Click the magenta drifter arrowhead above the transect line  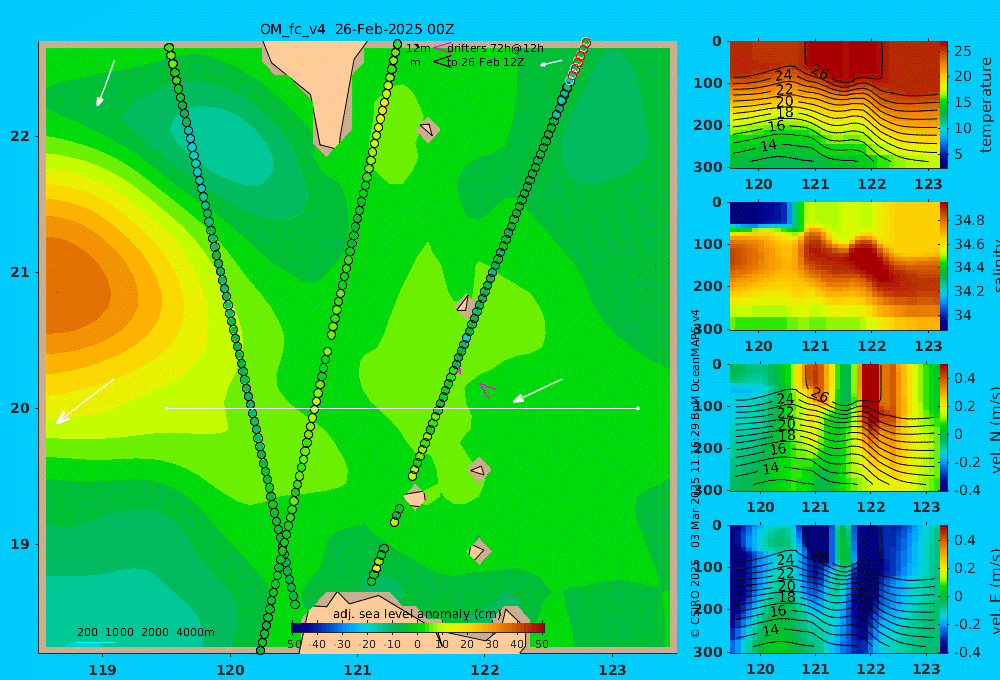487,390
